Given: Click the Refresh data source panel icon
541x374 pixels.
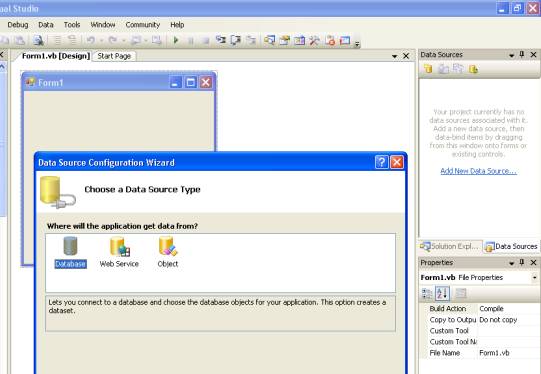Looking at the screenshot, I should 474,69.
